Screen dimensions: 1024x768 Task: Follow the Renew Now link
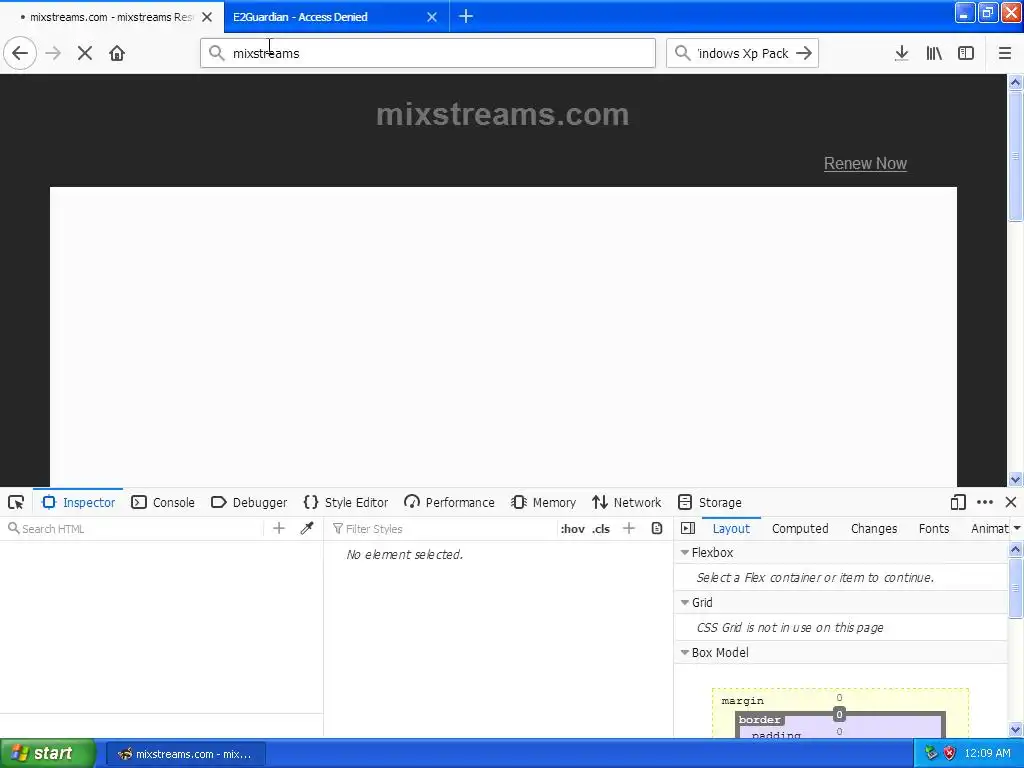865,163
